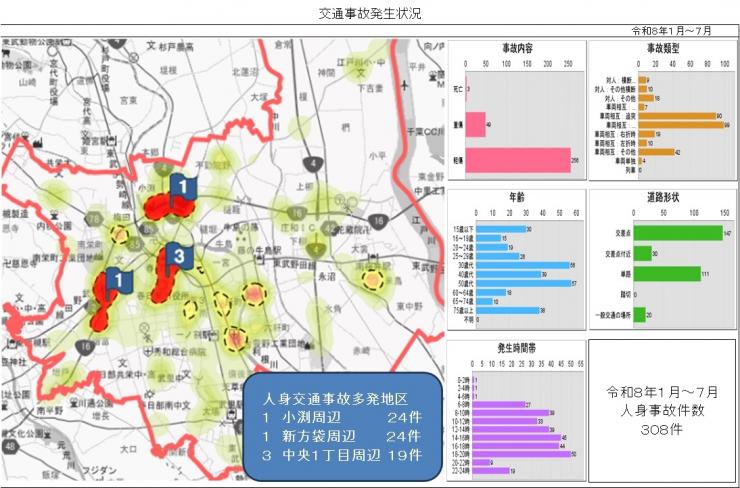Image resolution: width=740 pixels, height=488 pixels.
Task: Click the 発生時間帯 chart title
Action: coord(516,348)
